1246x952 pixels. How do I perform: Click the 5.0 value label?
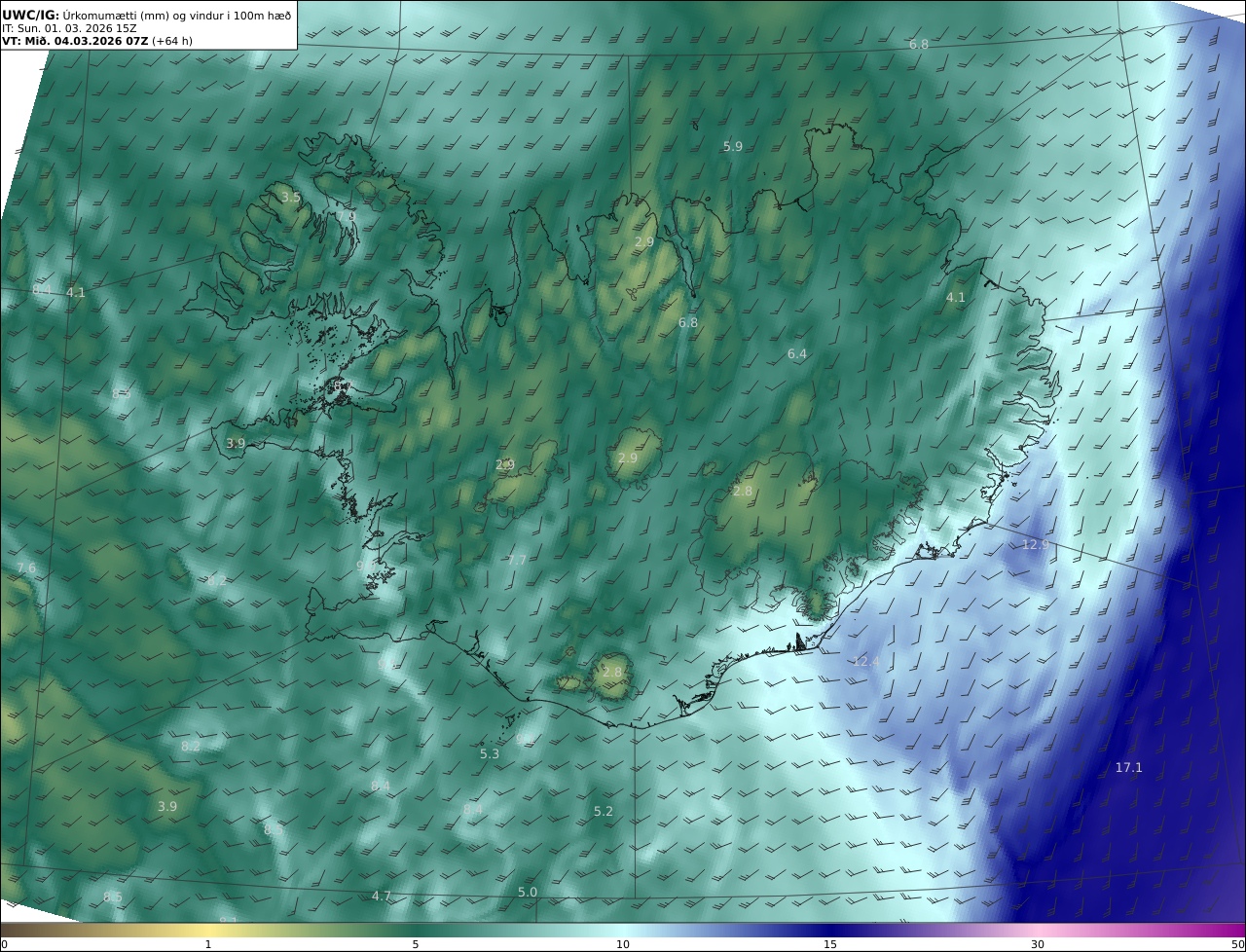527,893
